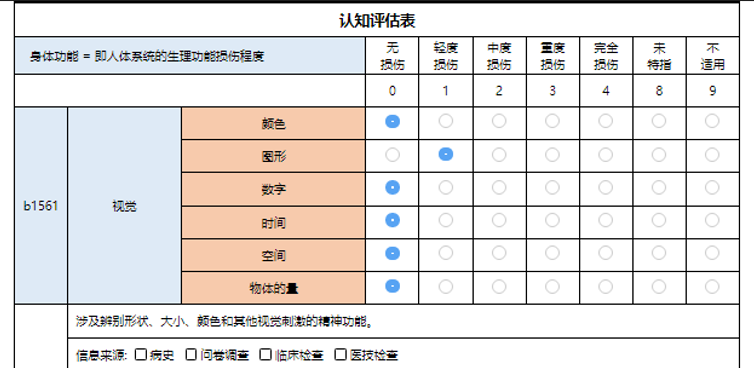
Task: Select 无损伤 radio for 图形 row
Action: (x=392, y=154)
